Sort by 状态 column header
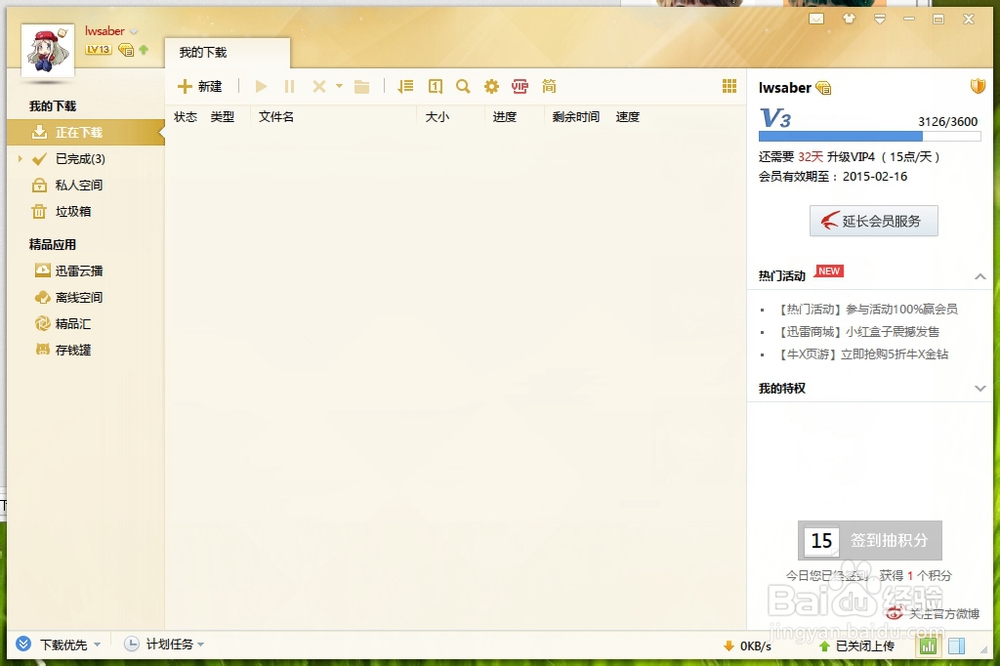 (186, 117)
